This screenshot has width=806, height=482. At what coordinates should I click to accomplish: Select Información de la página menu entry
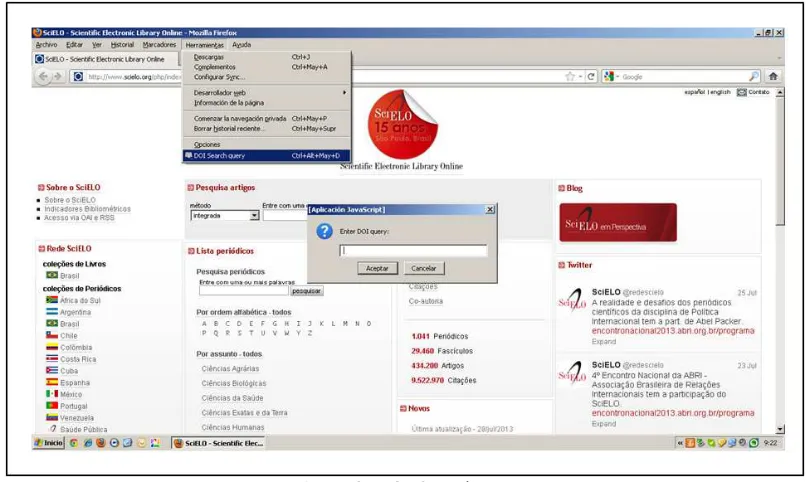coord(266,103)
